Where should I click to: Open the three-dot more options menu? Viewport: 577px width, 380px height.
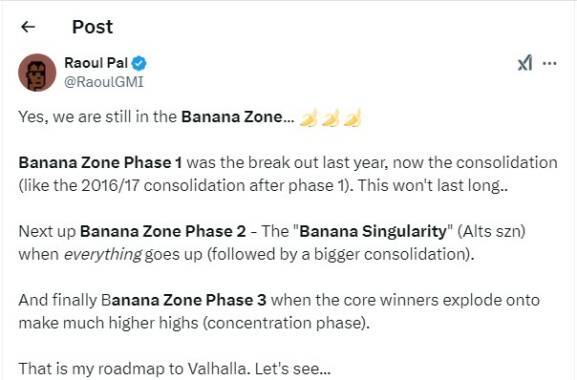tap(550, 63)
